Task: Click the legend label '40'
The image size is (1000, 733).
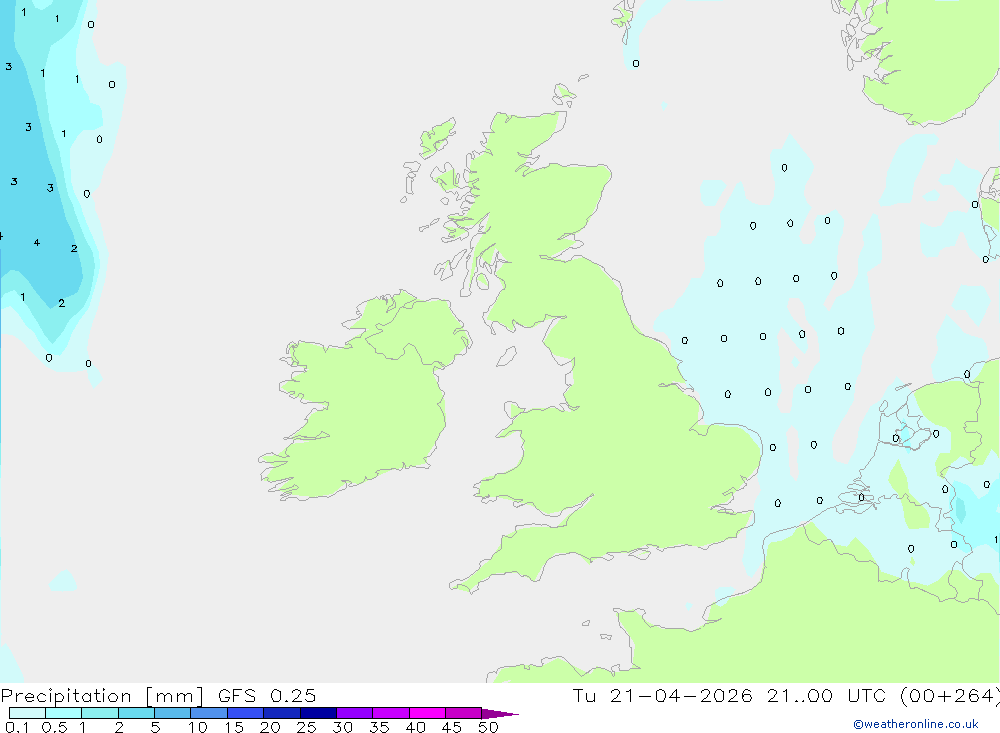Action: 416,727
